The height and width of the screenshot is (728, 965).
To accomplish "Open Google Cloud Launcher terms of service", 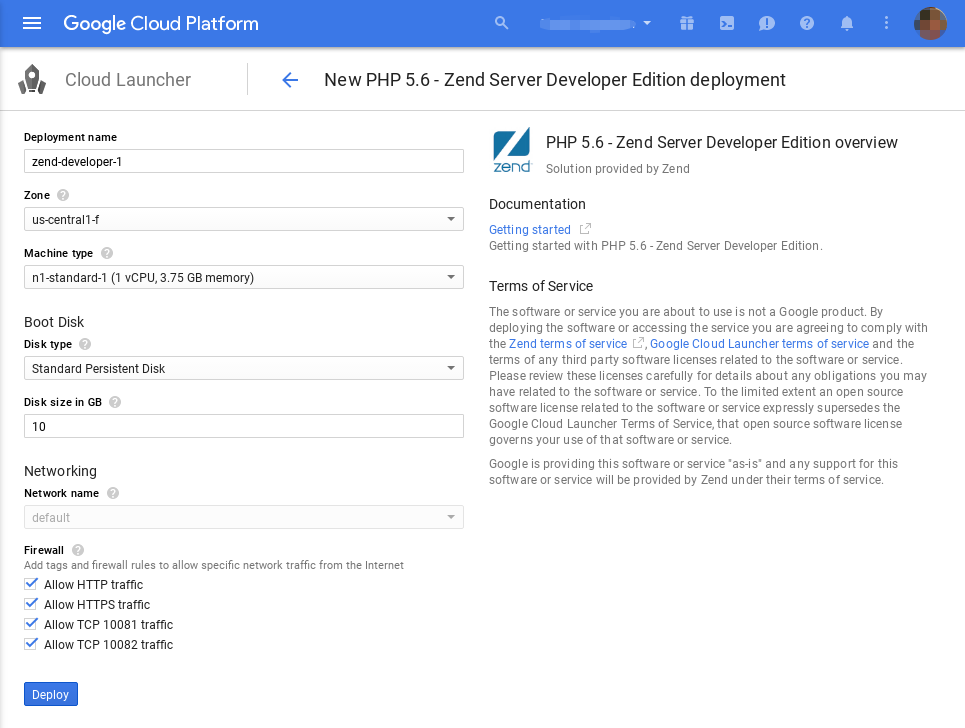I will coord(759,343).
